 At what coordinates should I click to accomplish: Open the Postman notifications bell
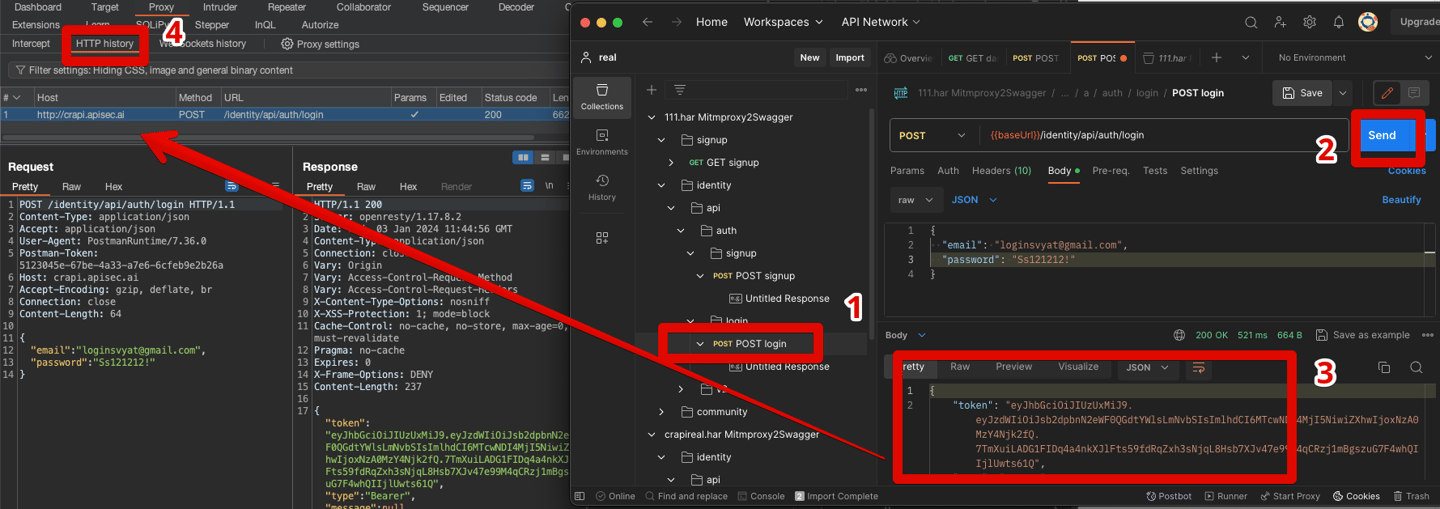[1338, 22]
